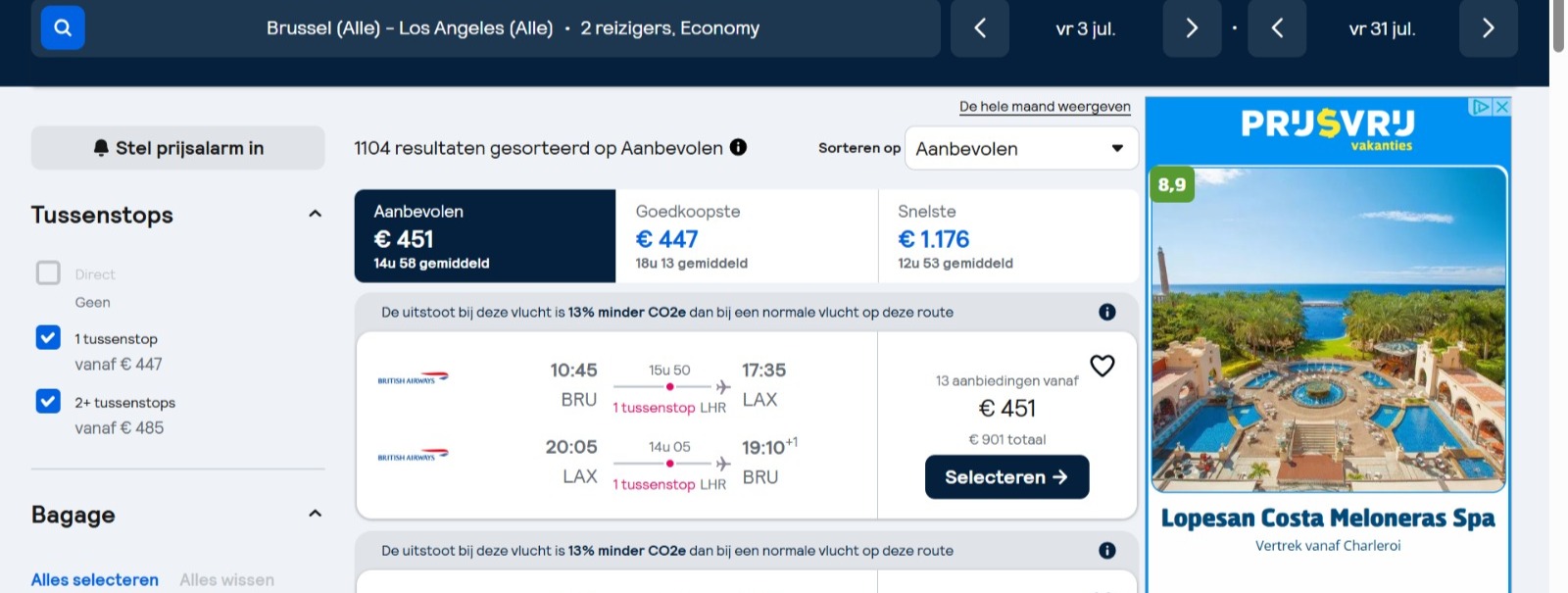1568x593 pixels.
Task: Go to next return date after vr 31 jul.
Action: click(1488, 28)
